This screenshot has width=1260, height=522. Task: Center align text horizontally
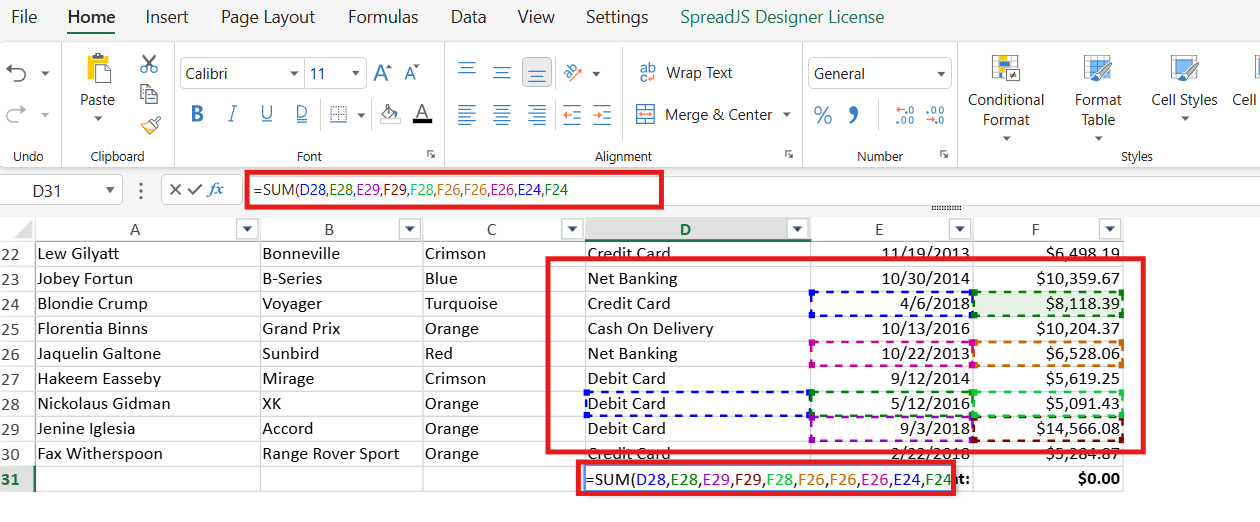point(502,115)
